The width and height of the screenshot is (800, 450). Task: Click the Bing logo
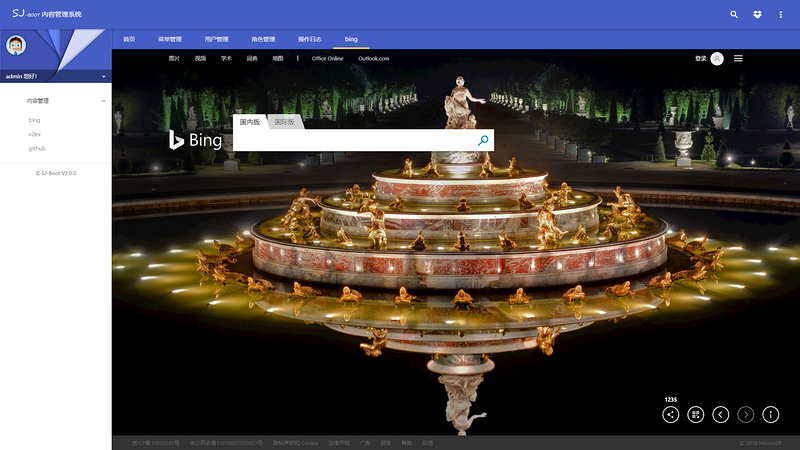click(195, 140)
